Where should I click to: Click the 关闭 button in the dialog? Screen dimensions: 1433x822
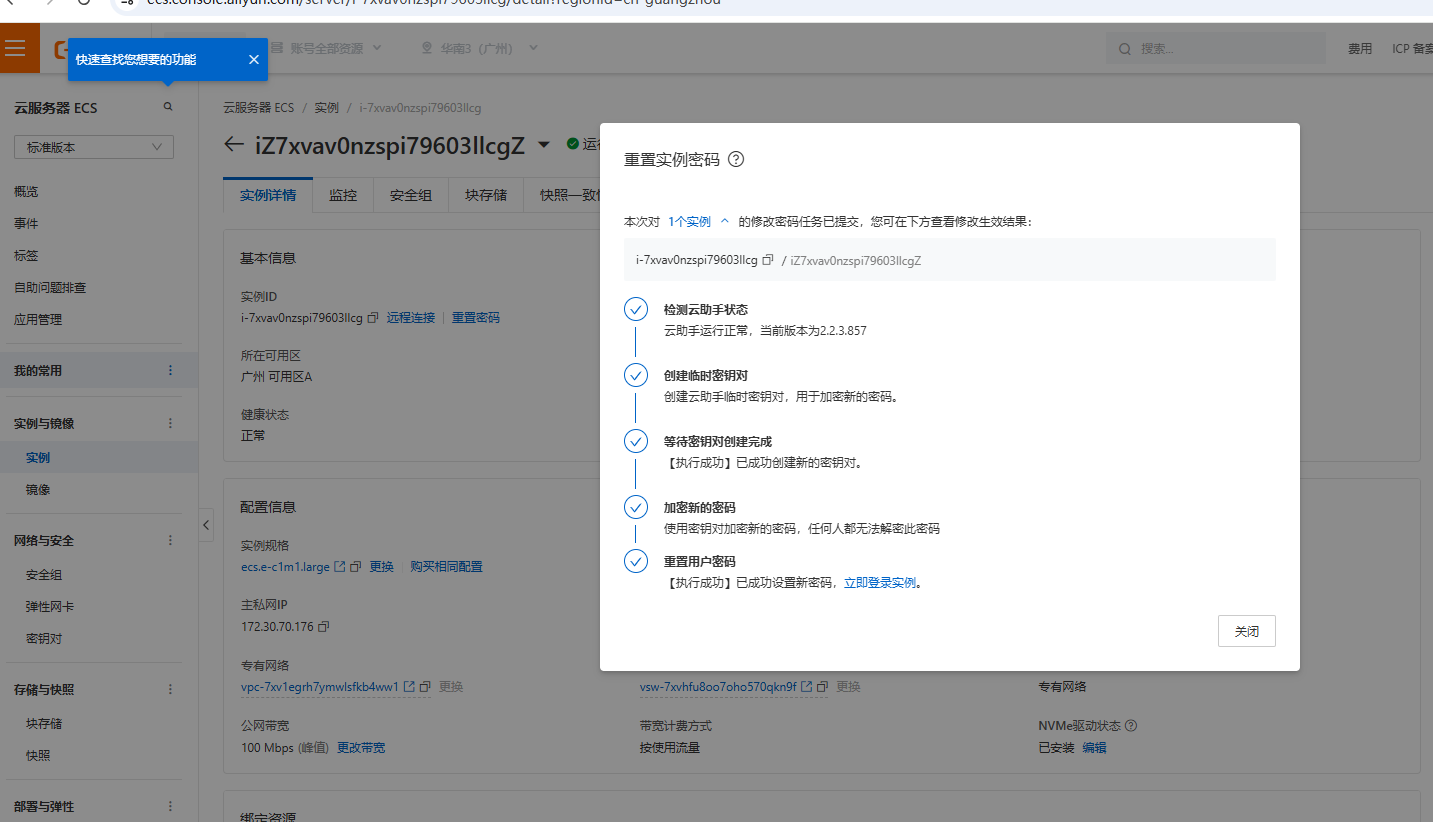point(1246,631)
